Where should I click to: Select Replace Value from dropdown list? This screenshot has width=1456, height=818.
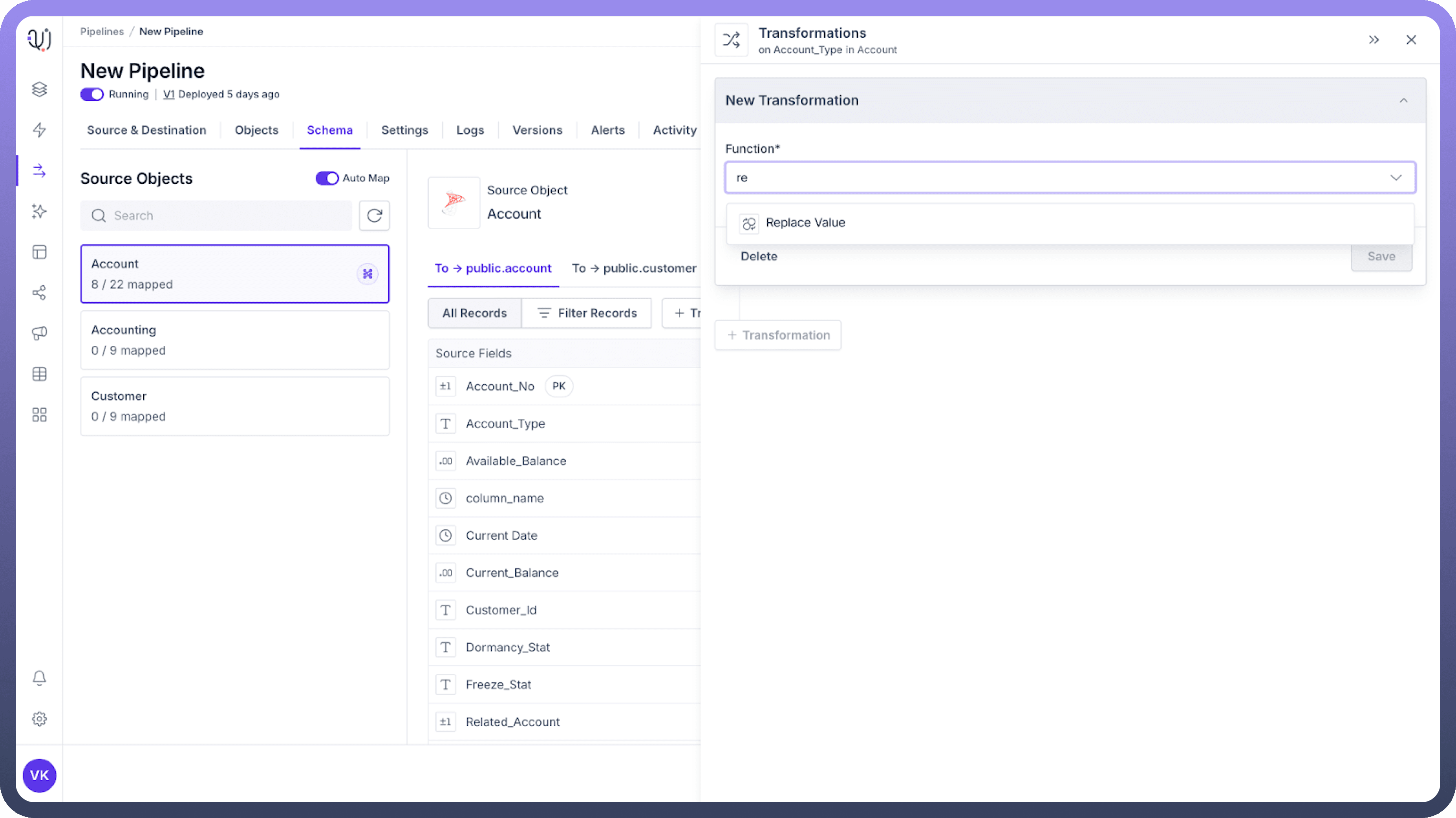805,223
